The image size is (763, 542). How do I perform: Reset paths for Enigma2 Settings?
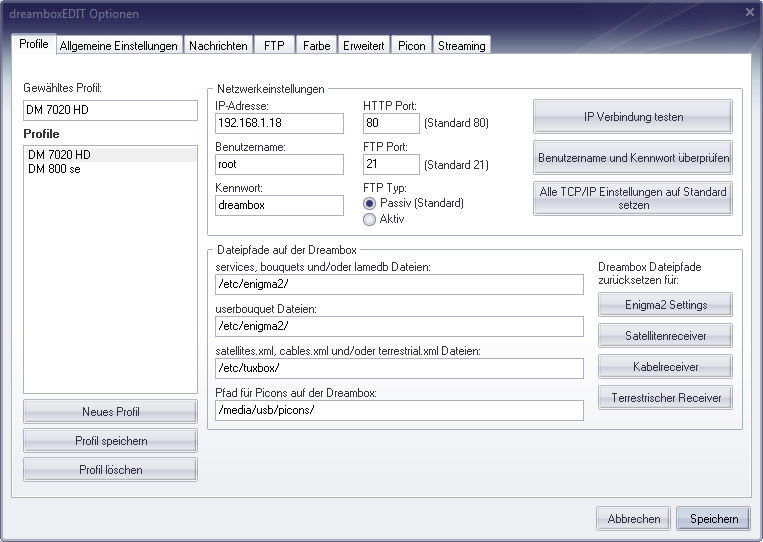(x=665, y=305)
